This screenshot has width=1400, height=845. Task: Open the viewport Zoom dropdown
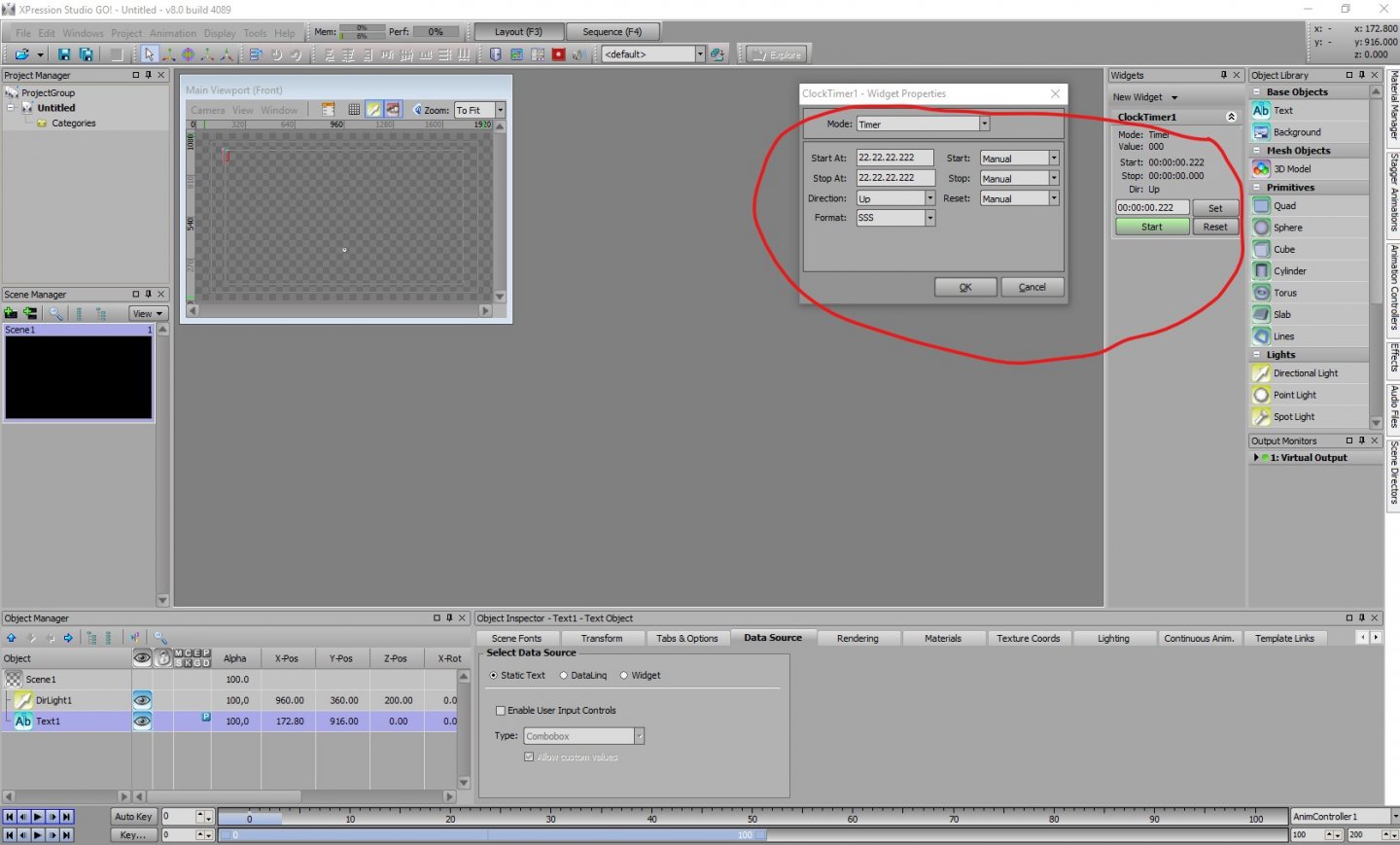click(x=500, y=110)
